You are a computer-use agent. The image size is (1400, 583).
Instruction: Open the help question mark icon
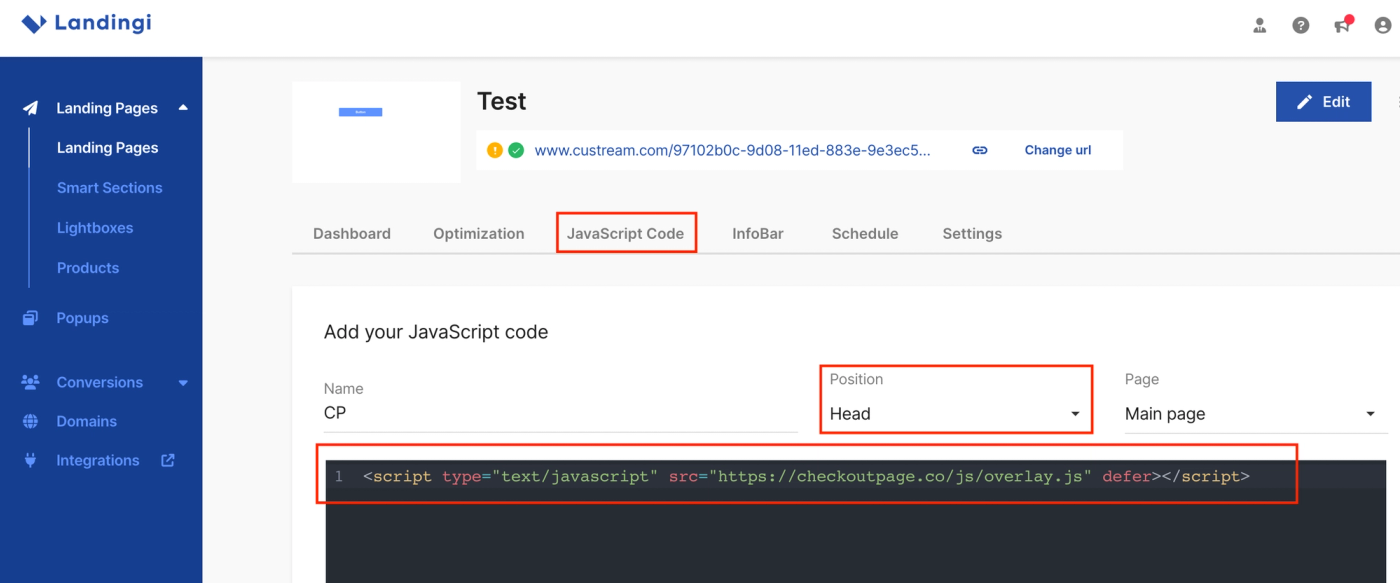[x=1301, y=26]
